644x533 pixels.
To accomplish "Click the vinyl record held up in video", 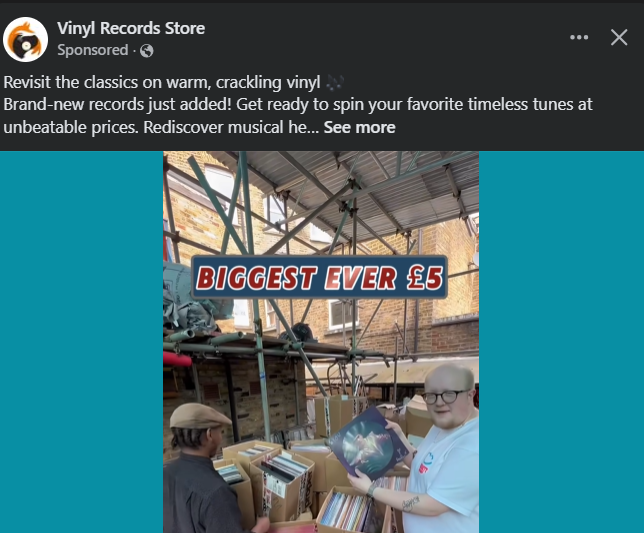I will [368, 443].
